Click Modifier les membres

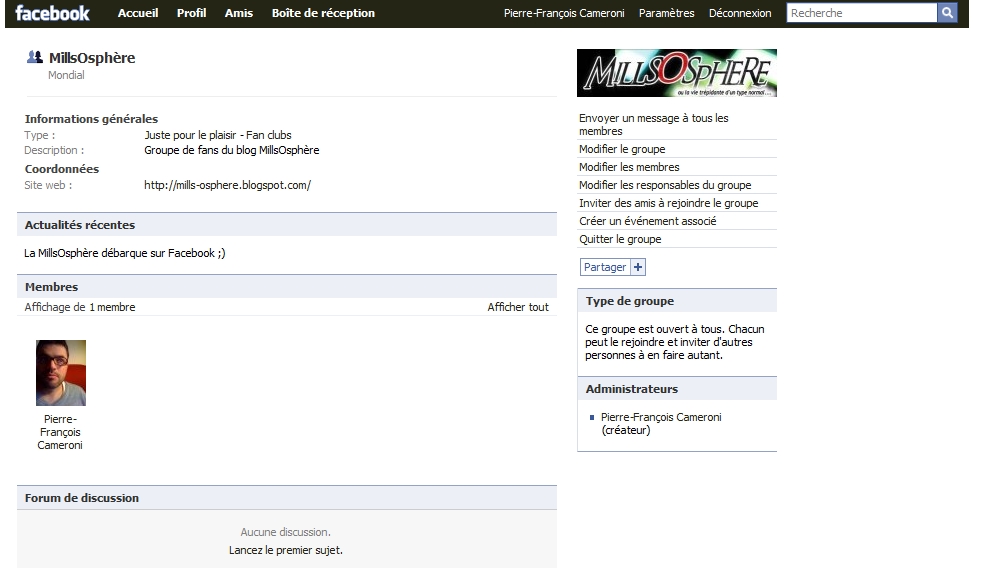point(629,167)
